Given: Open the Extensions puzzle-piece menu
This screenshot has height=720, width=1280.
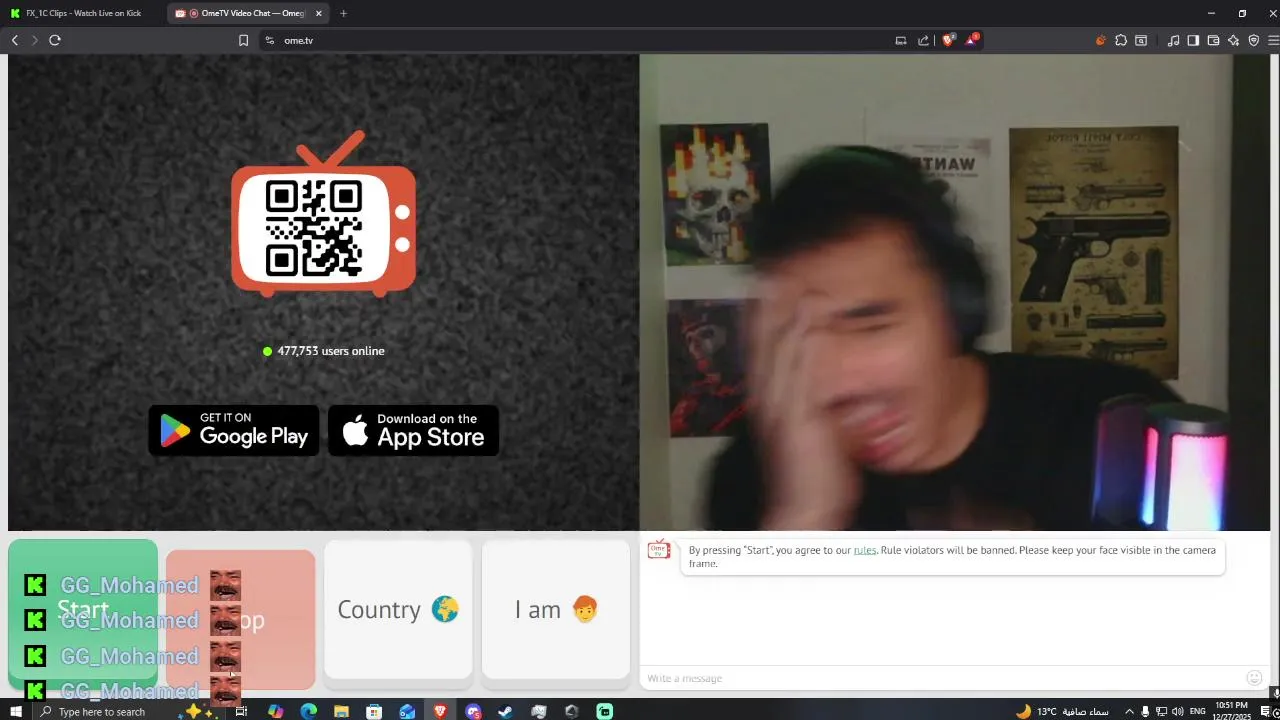Looking at the screenshot, I should (x=1121, y=40).
